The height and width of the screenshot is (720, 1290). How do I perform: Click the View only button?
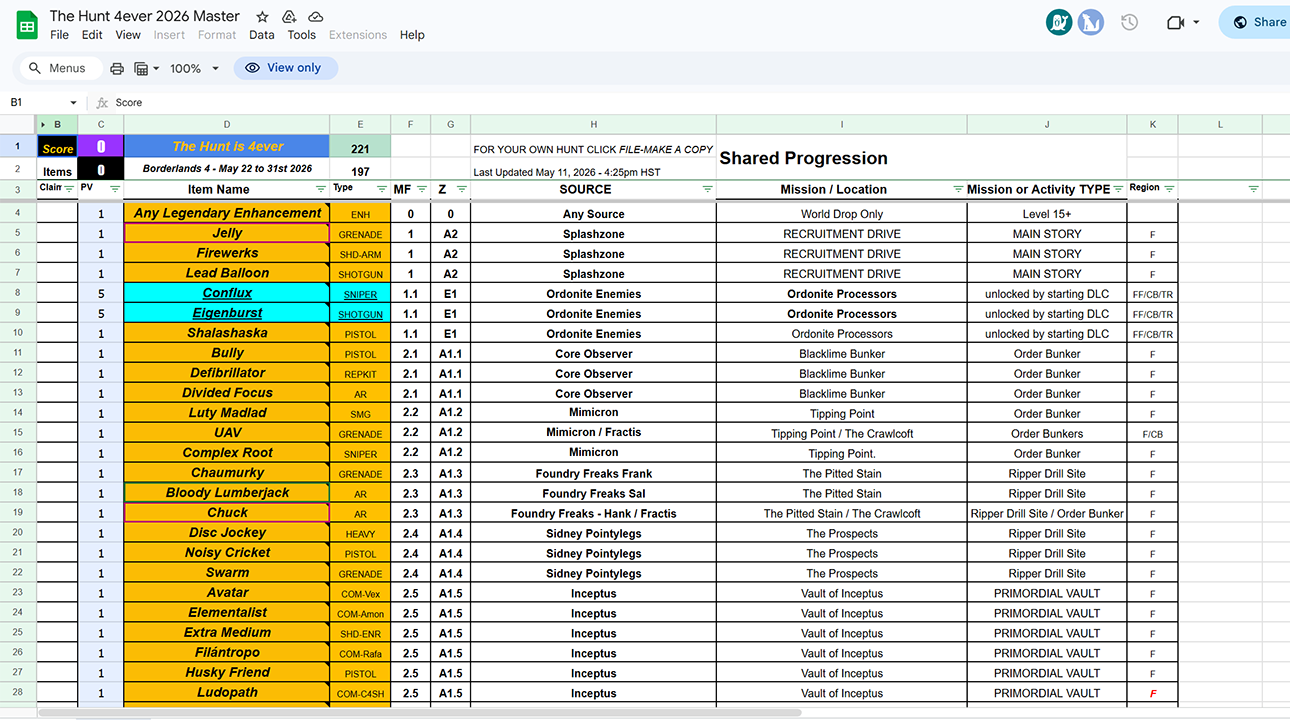(285, 68)
